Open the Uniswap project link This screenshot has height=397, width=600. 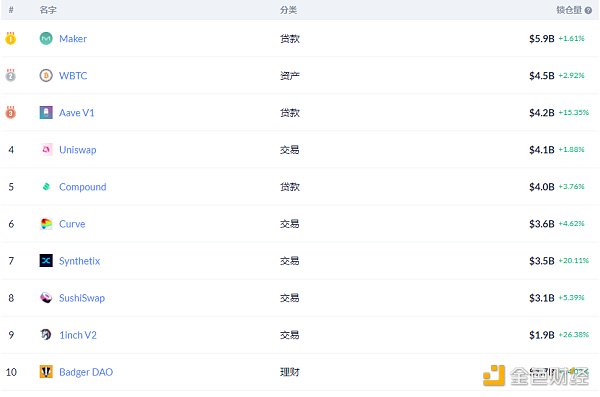click(x=78, y=150)
